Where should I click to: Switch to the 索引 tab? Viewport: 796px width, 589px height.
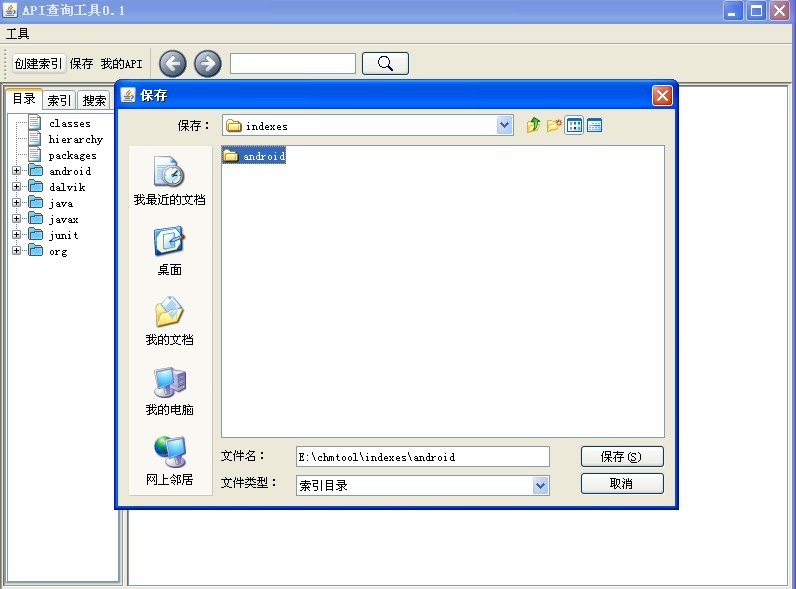[x=59, y=101]
